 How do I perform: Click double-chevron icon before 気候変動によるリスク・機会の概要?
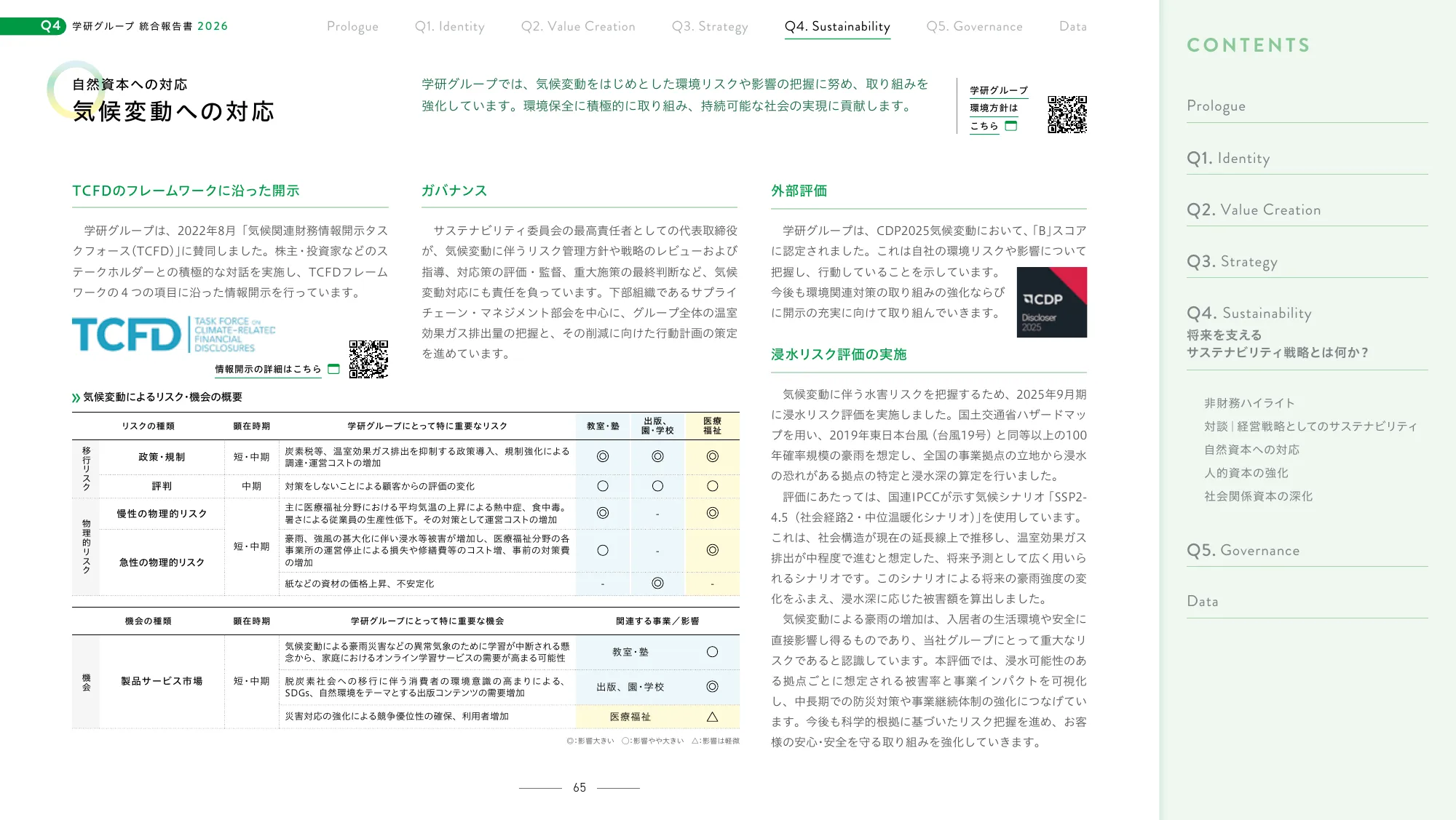(76, 397)
